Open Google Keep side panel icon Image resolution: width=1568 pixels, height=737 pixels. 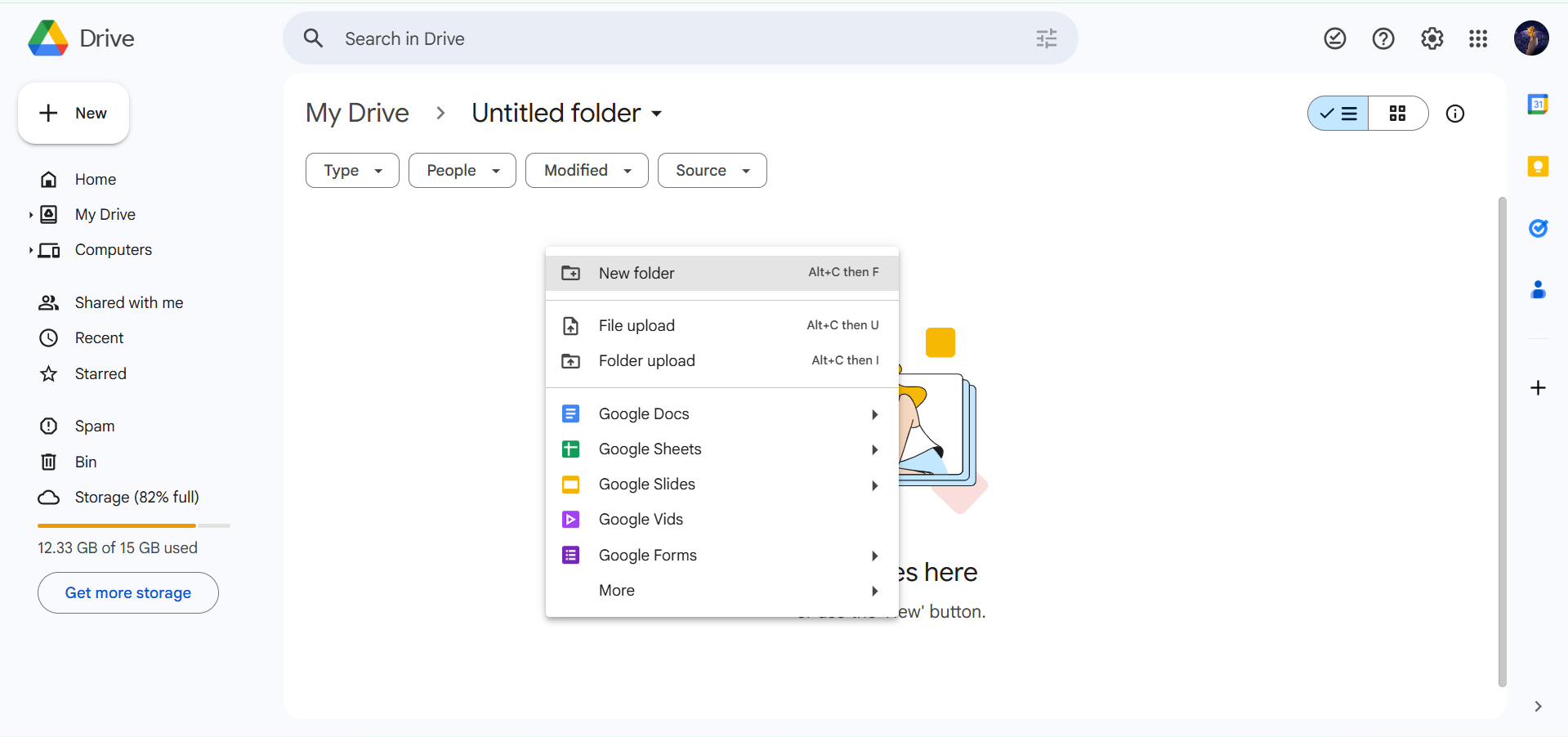coord(1538,166)
